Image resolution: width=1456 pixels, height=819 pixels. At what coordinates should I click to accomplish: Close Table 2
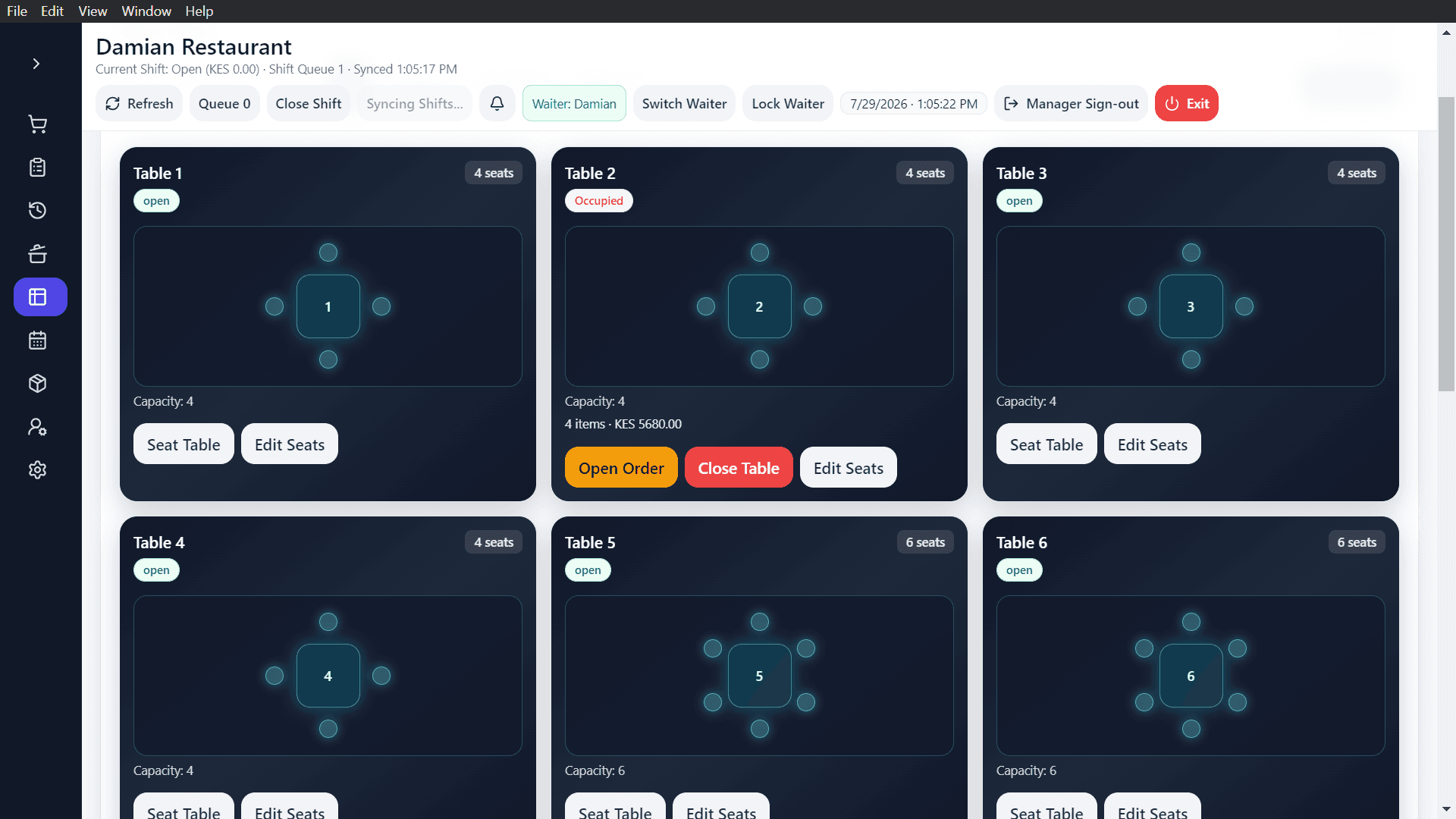pyautogui.click(x=739, y=468)
